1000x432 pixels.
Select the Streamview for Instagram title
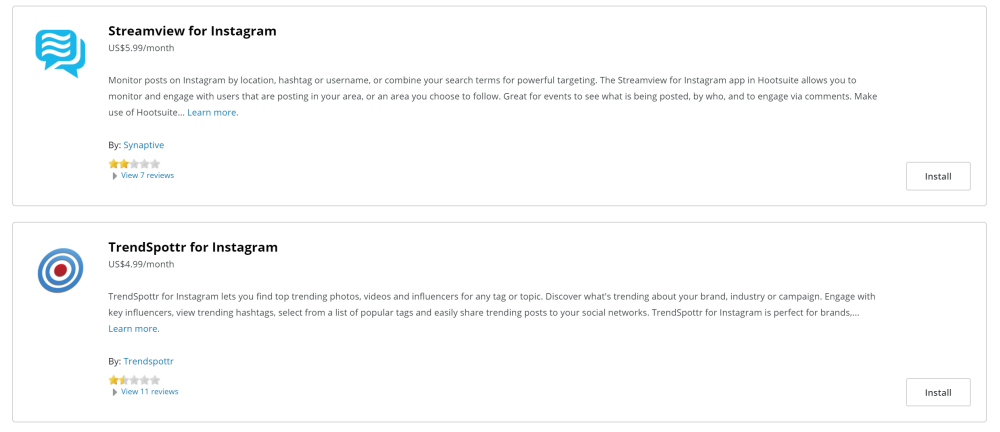click(x=193, y=31)
